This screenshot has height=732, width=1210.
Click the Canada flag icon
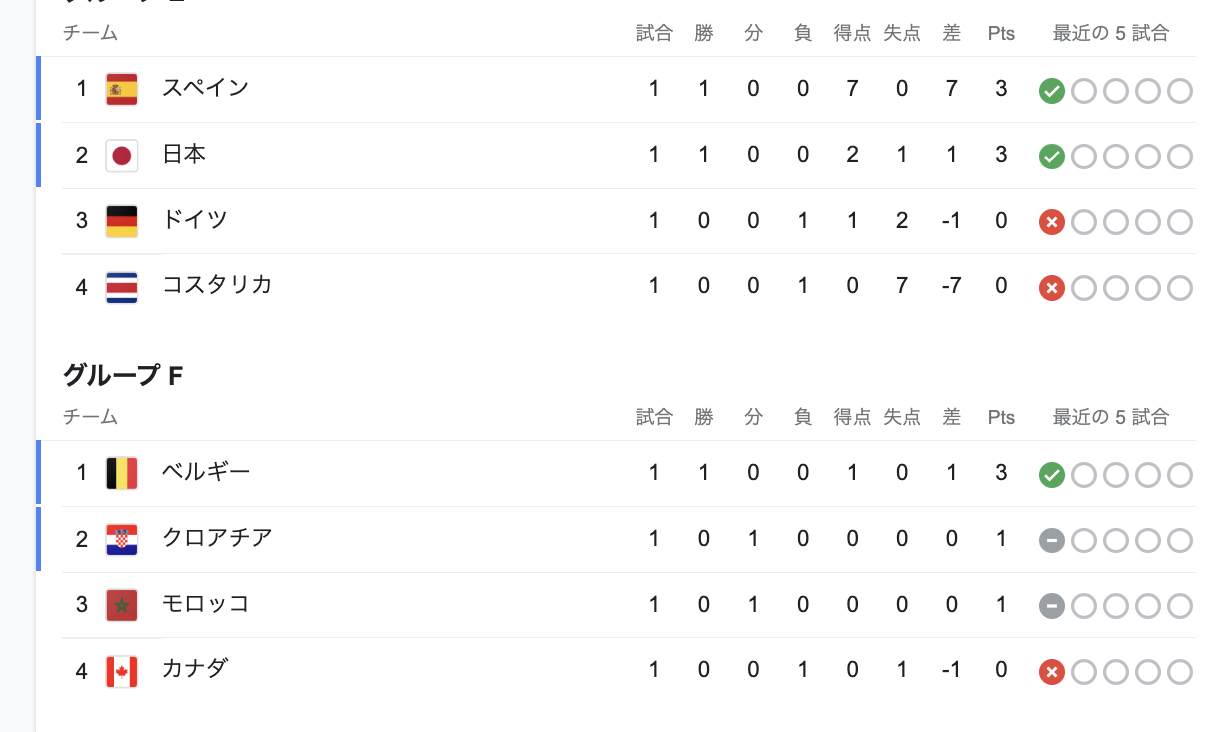122,671
